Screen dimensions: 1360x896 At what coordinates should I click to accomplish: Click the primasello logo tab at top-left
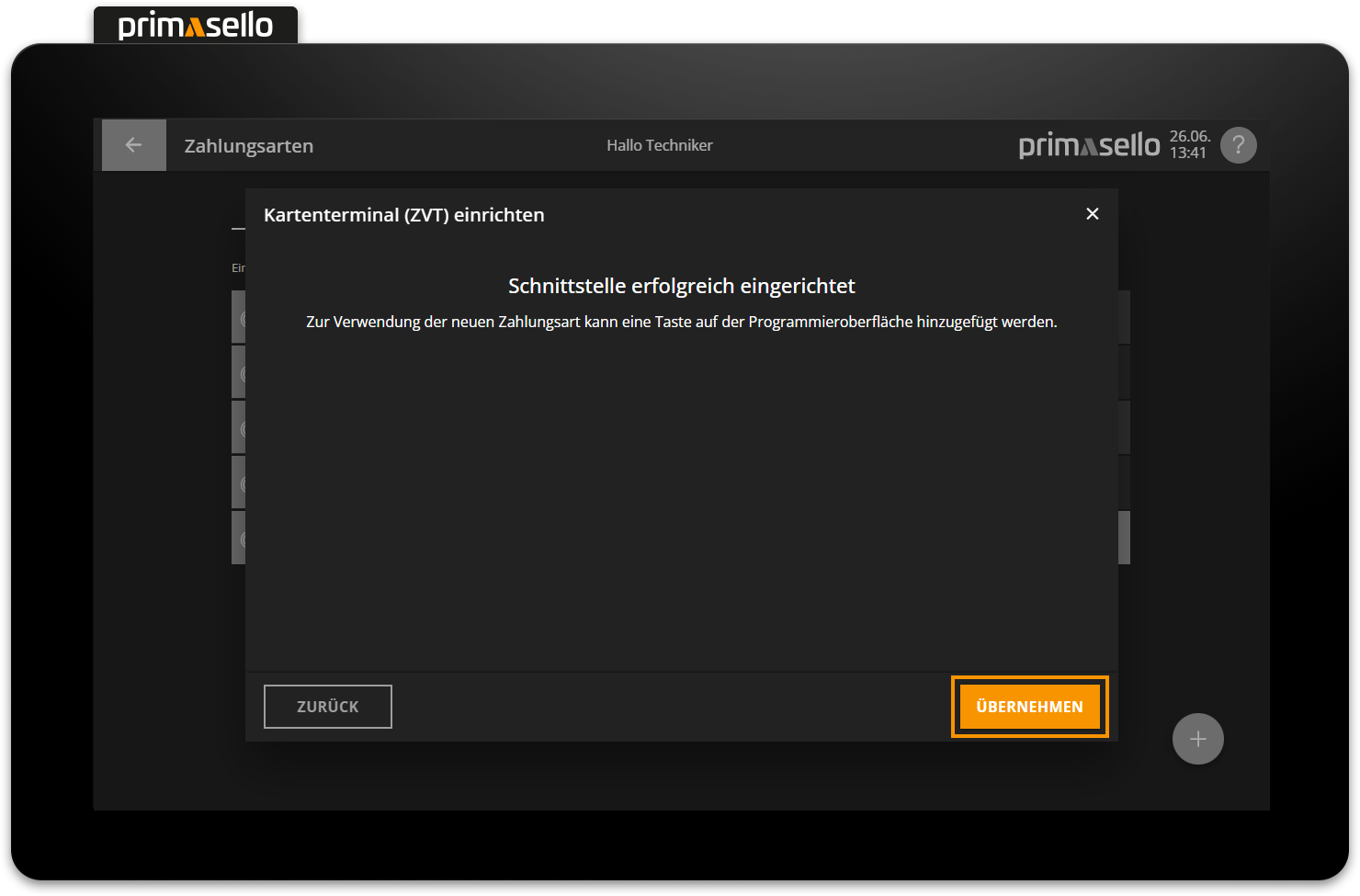pyautogui.click(x=196, y=25)
